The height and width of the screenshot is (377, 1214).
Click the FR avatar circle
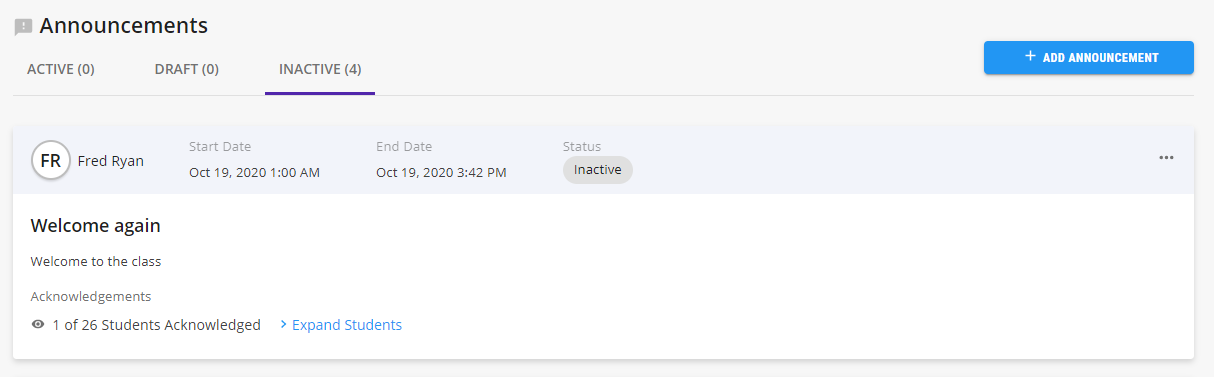(x=51, y=161)
